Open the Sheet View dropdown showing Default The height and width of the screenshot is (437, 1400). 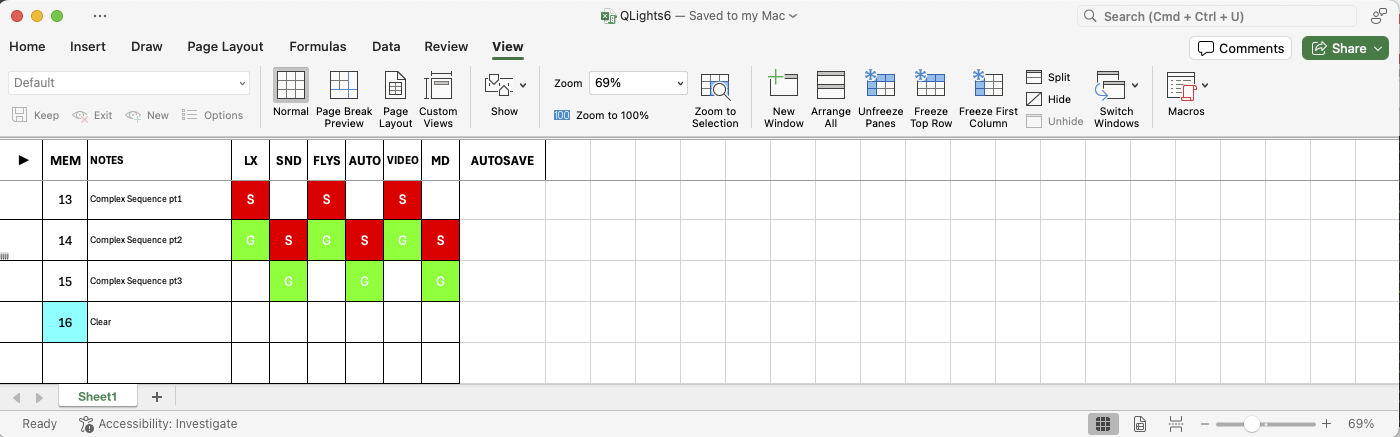click(129, 83)
